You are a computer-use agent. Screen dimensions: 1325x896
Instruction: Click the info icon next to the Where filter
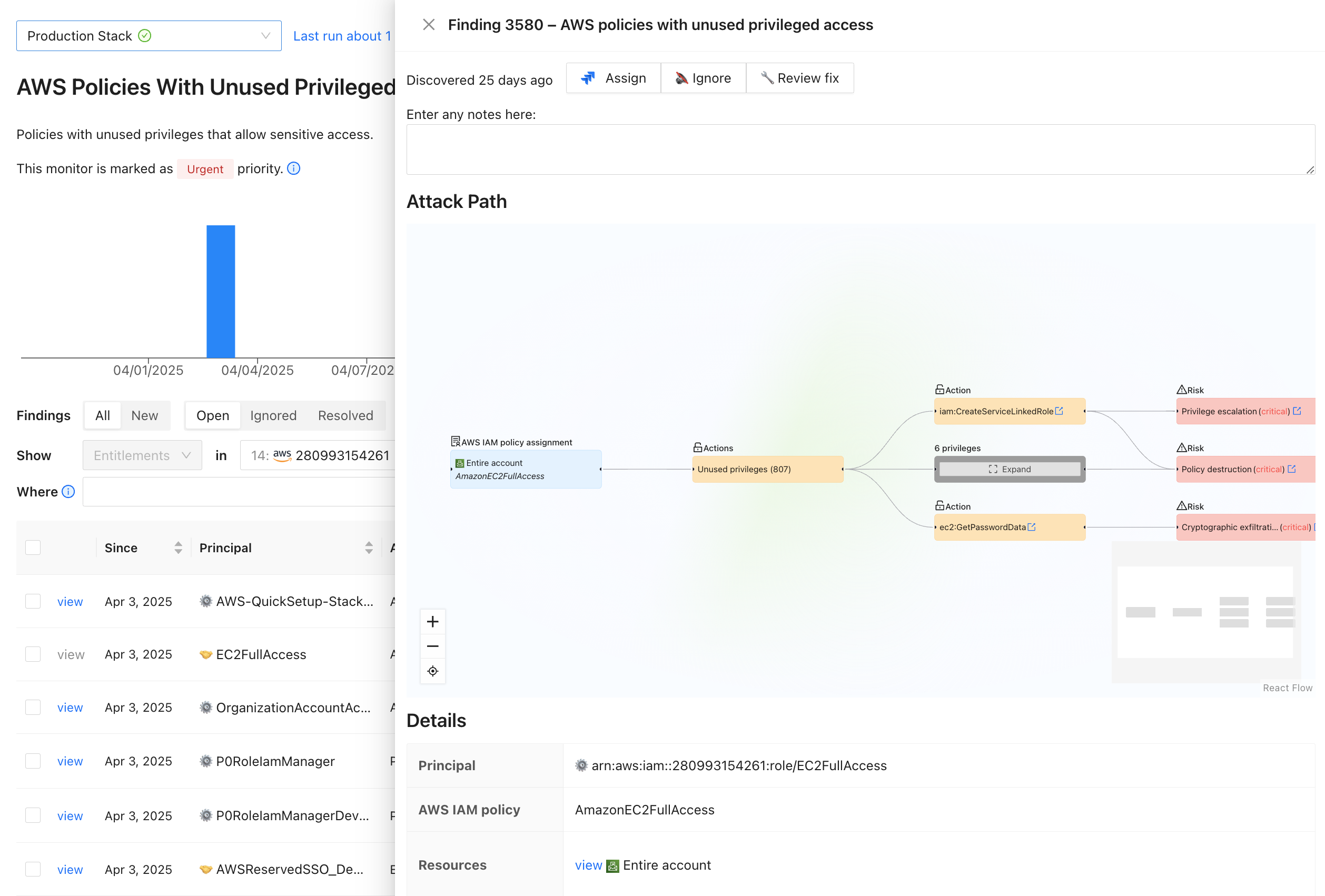click(68, 491)
